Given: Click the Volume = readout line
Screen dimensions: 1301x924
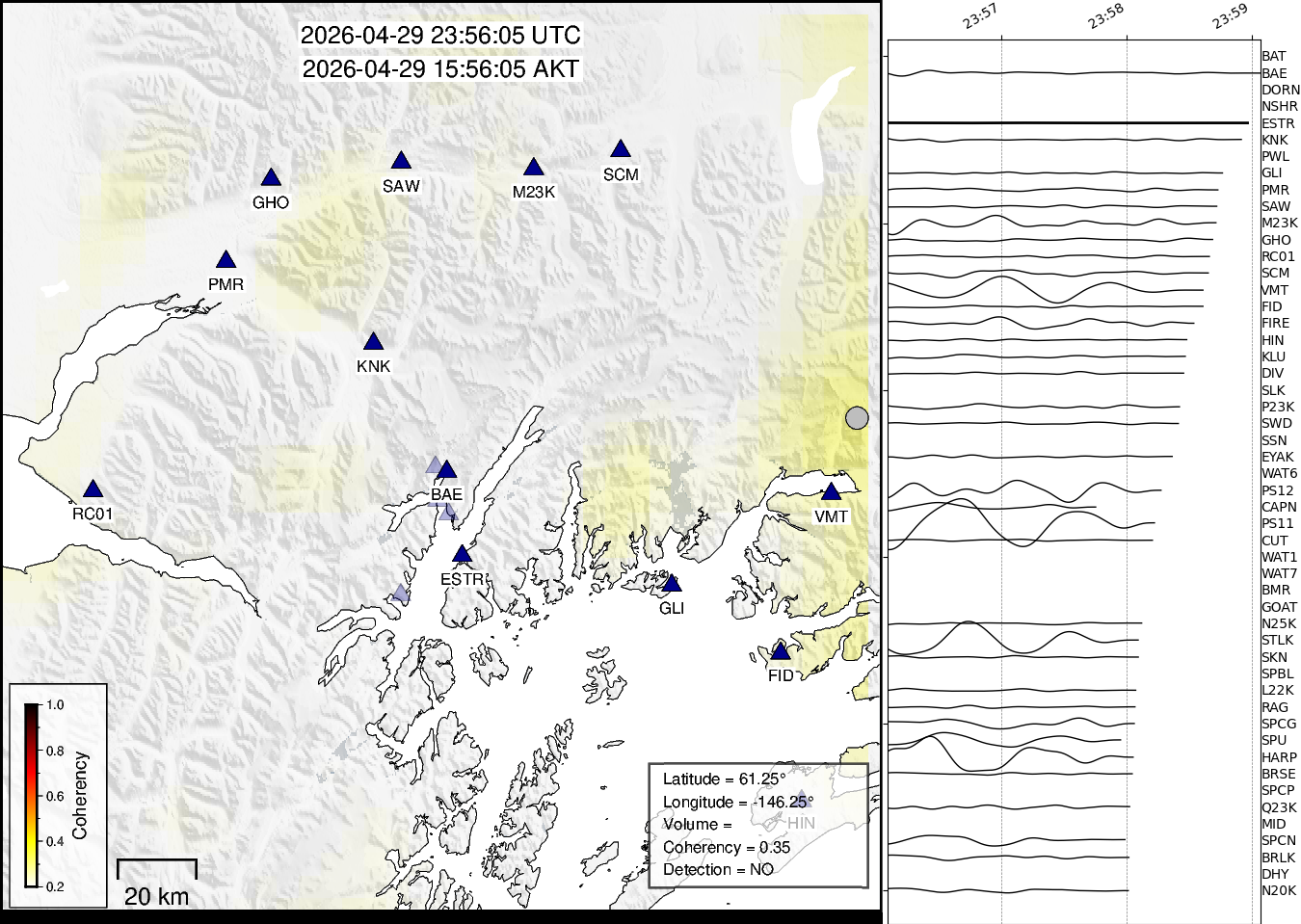Looking at the screenshot, I should 698,825.
